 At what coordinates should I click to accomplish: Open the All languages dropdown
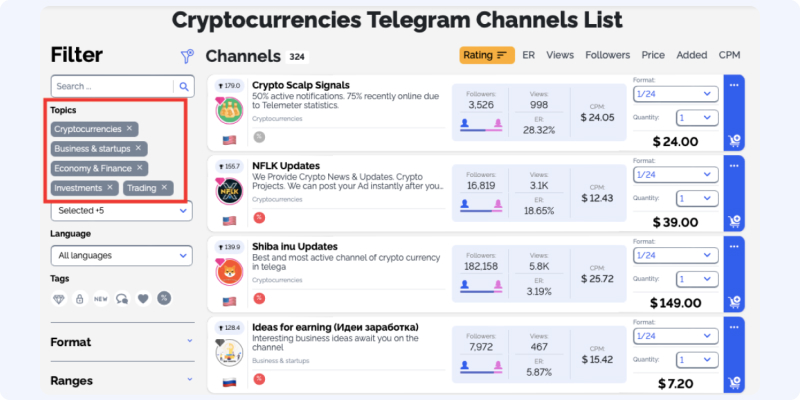click(x=121, y=256)
